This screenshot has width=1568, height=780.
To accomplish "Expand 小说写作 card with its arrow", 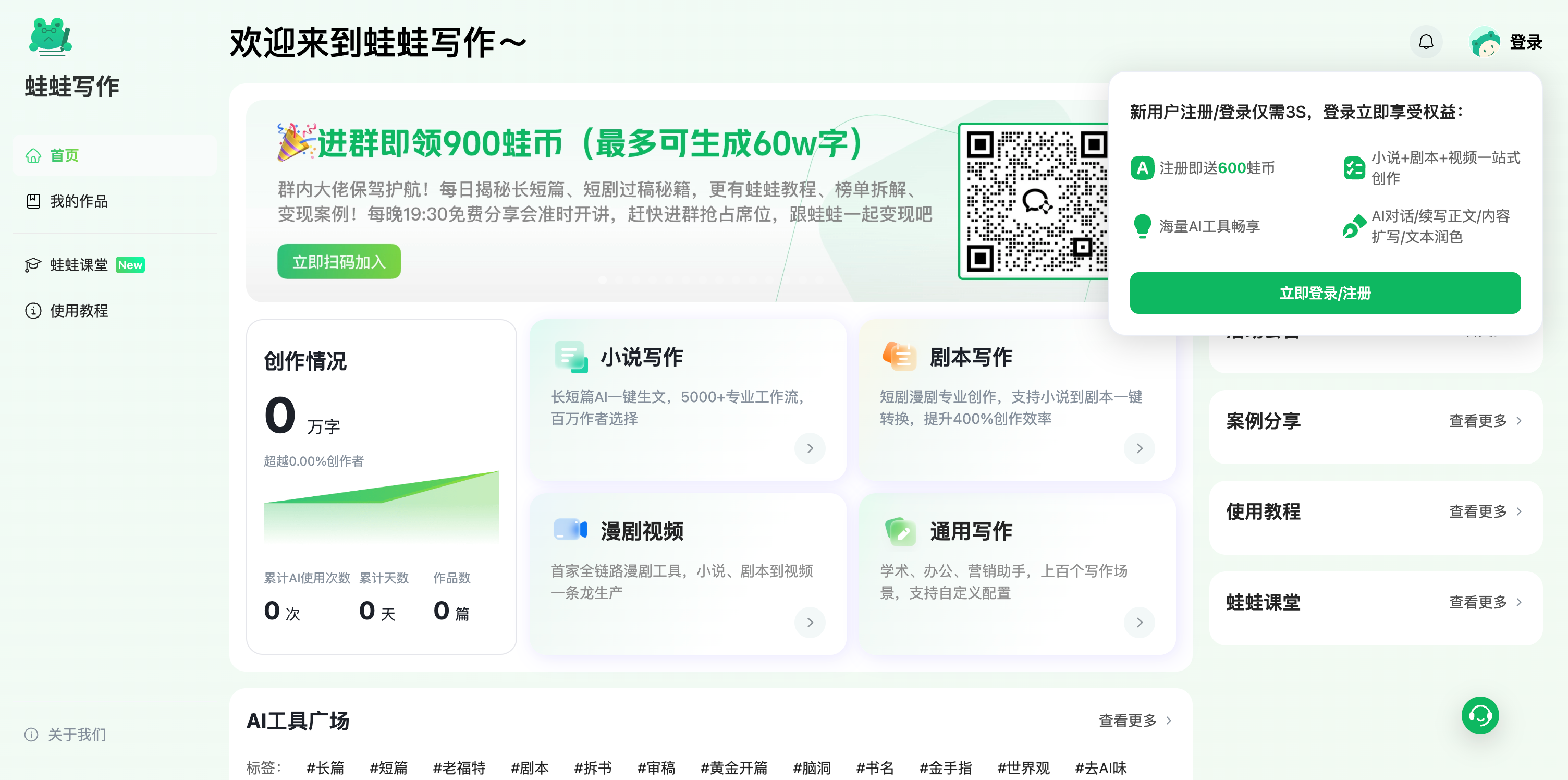I will (810, 448).
